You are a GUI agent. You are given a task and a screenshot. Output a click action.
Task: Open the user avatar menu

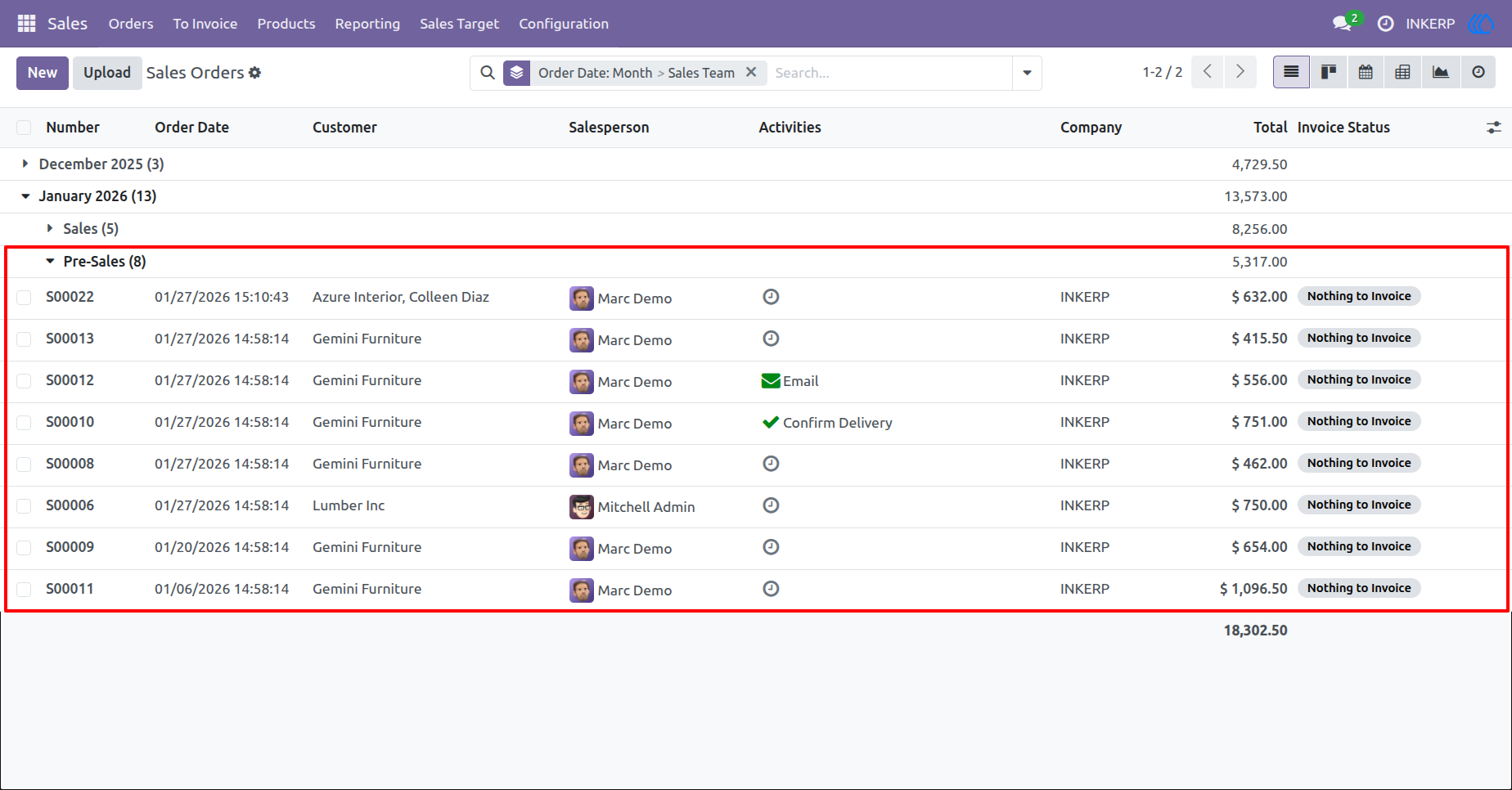click(x=1482, y=24)
